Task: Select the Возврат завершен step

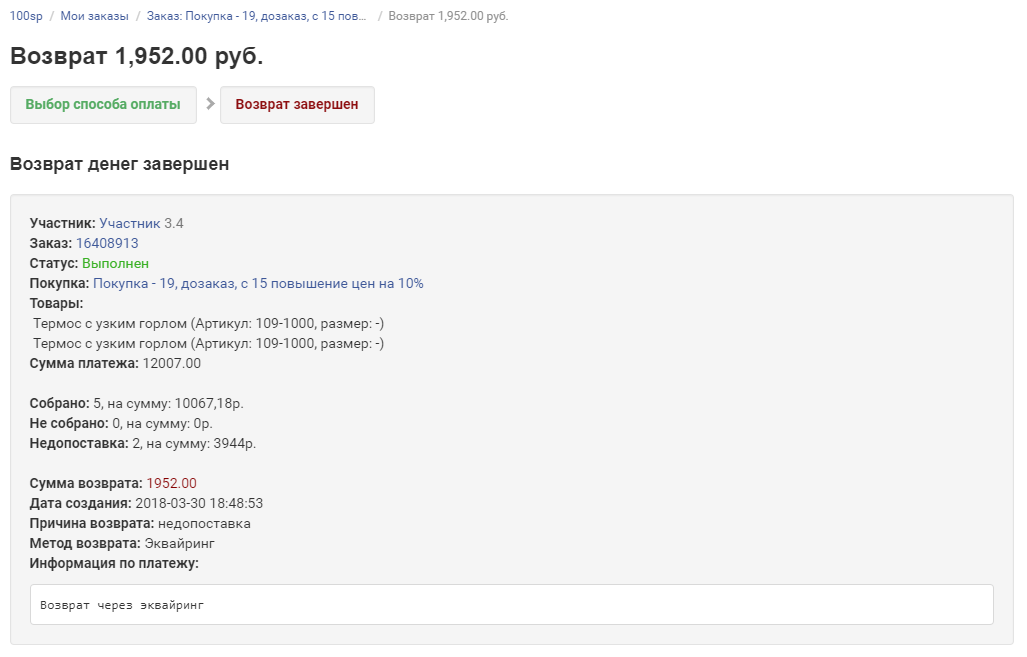Action: [297, 105]
